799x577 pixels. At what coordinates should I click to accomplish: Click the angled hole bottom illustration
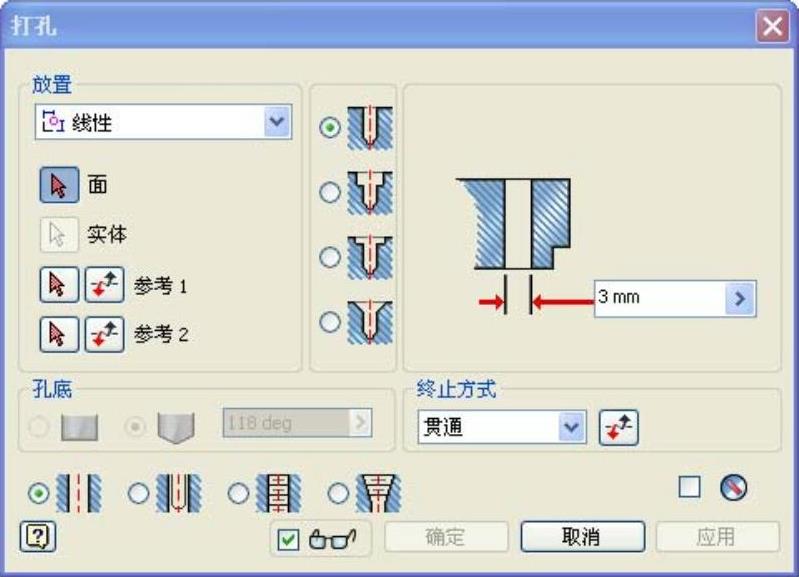coord(176,428)
